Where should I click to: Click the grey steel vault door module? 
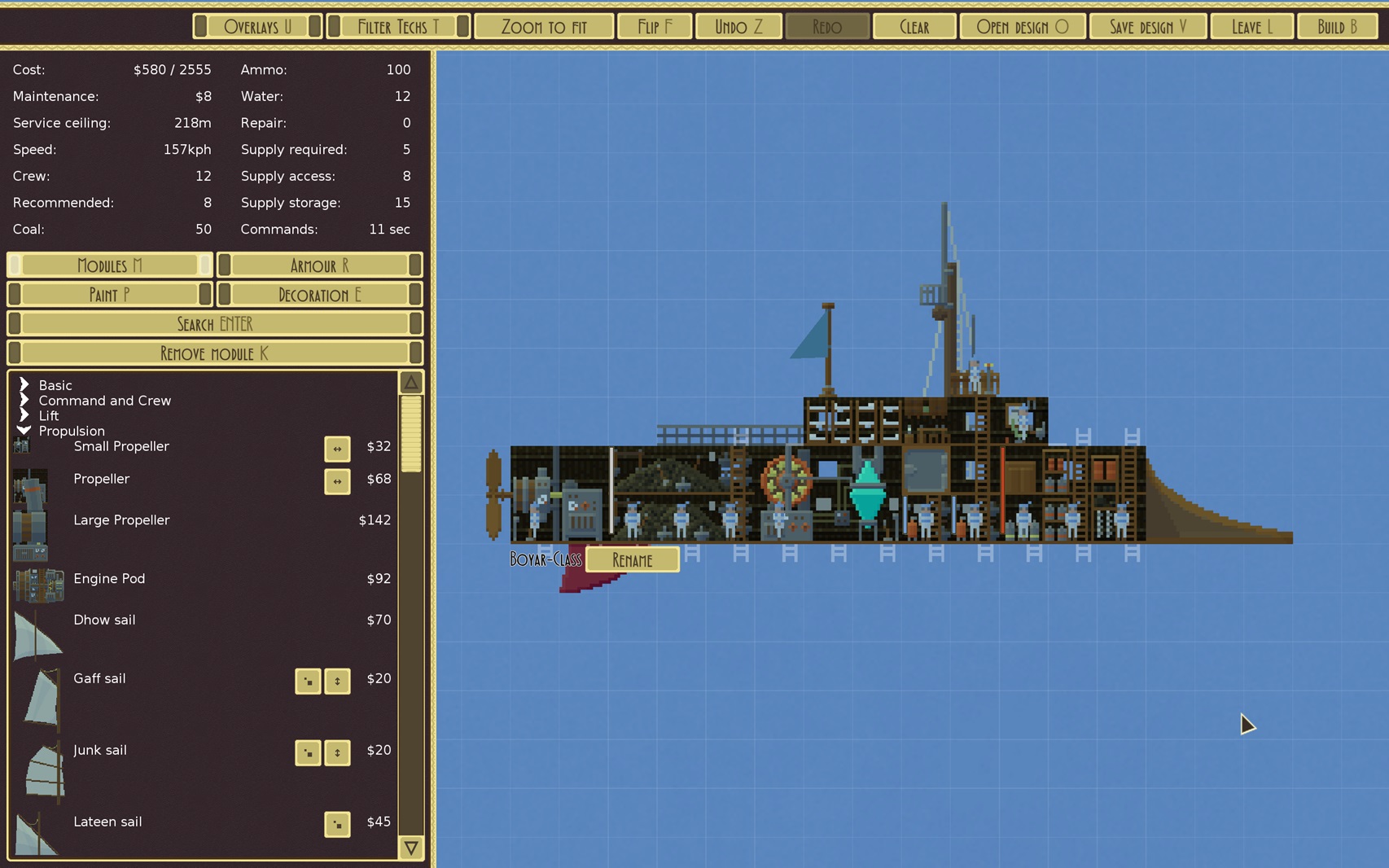click(x=926, y=471)
